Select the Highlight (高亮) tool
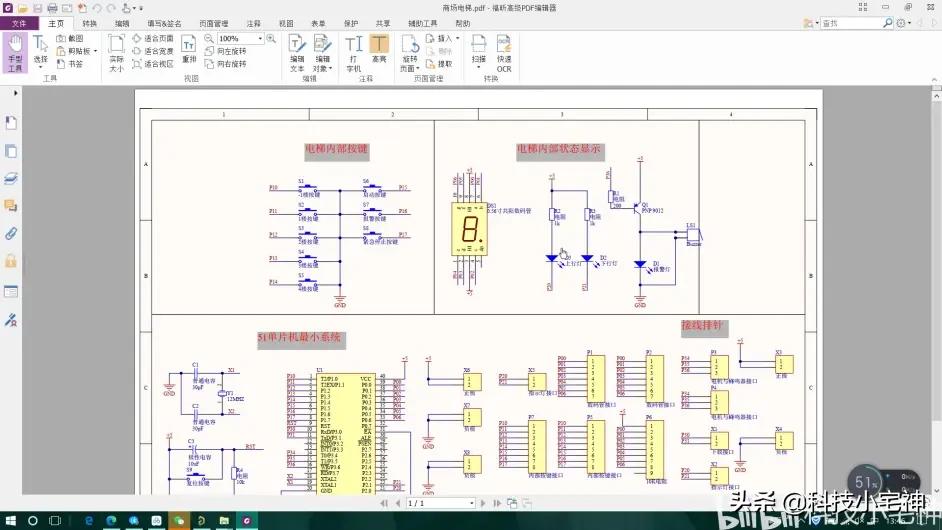942x530 pixels. click(x=379, y=49)
